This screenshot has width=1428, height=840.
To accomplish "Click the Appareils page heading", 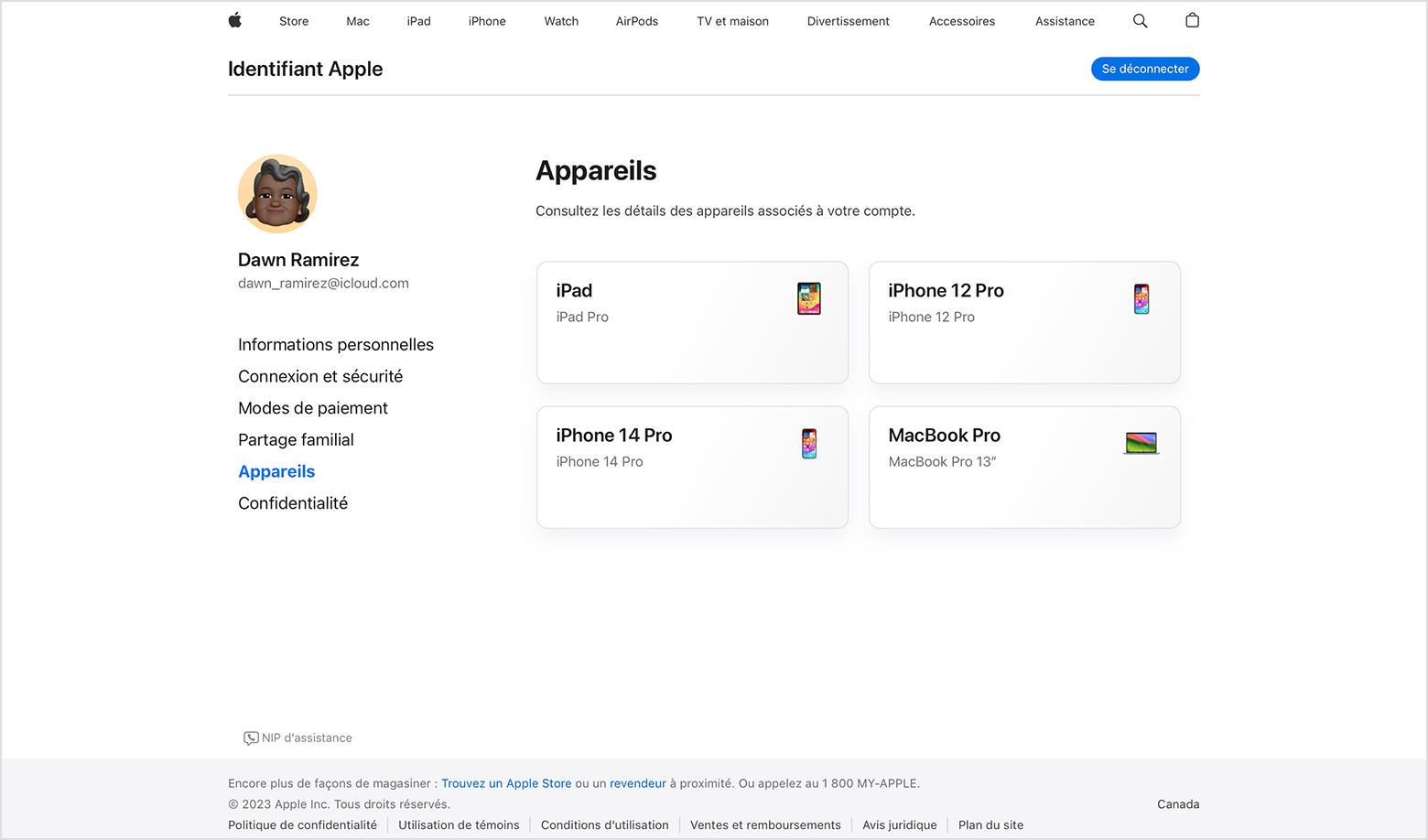I will pyautogui.click(x=596, y=171).
